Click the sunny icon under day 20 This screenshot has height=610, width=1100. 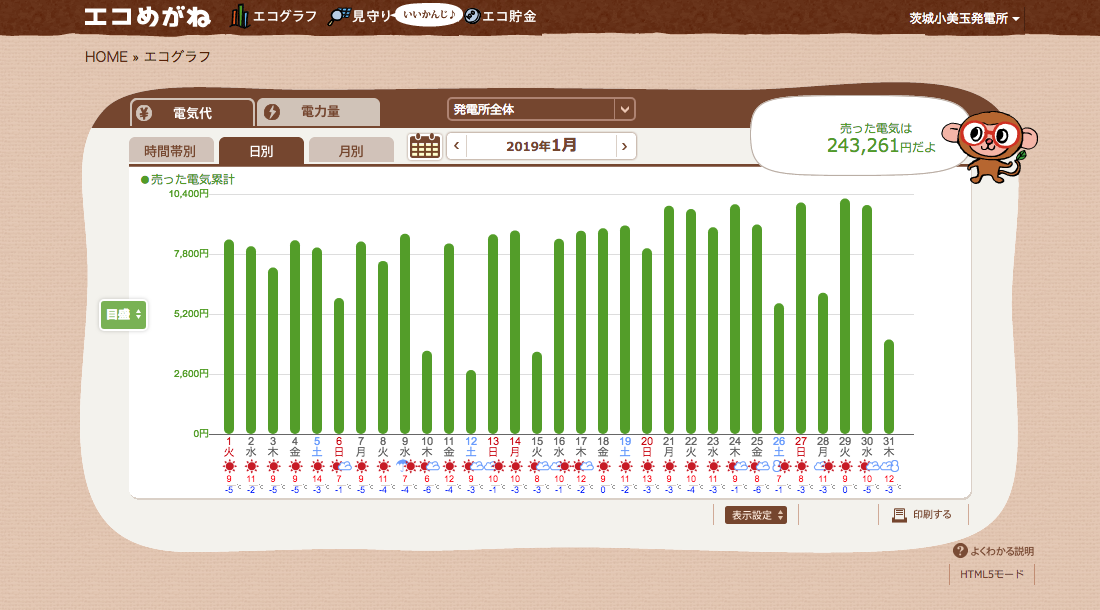tap(647, 466)
